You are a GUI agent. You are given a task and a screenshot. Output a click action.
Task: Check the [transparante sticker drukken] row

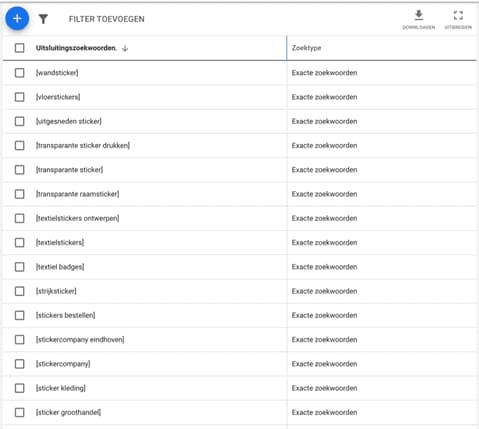[20, 145]
